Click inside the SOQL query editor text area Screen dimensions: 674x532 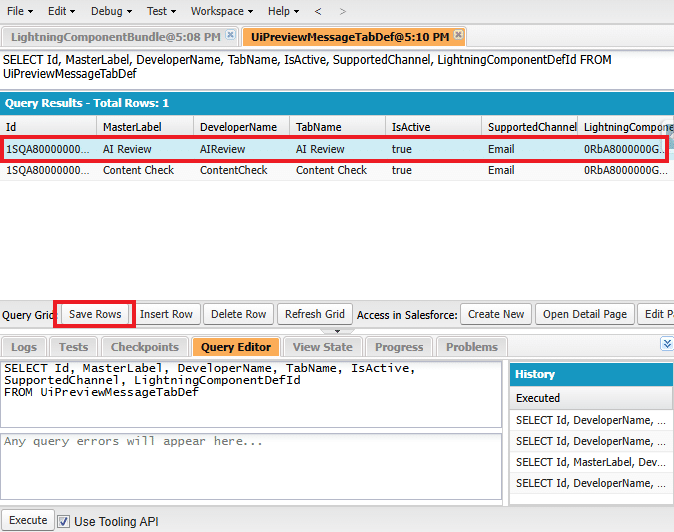coord(251,394)
